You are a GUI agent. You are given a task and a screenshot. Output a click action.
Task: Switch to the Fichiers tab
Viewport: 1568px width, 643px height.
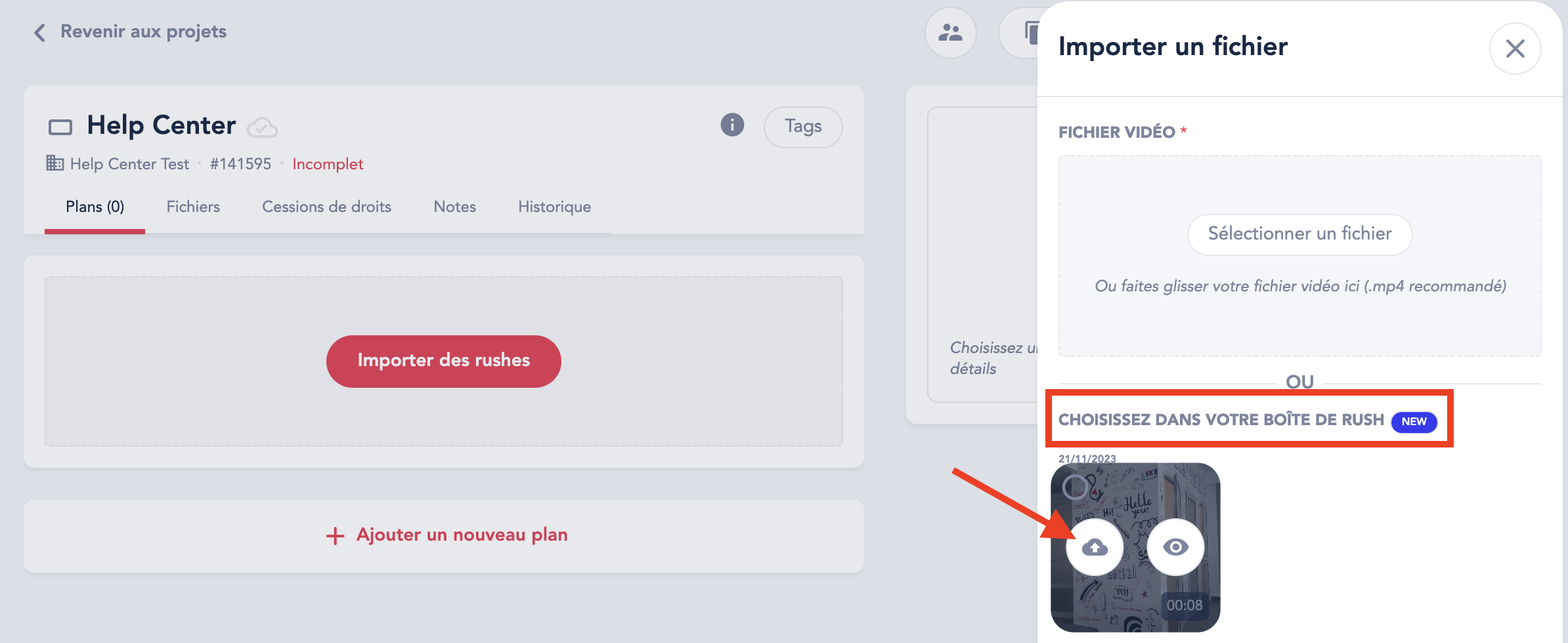pos(193,207)
